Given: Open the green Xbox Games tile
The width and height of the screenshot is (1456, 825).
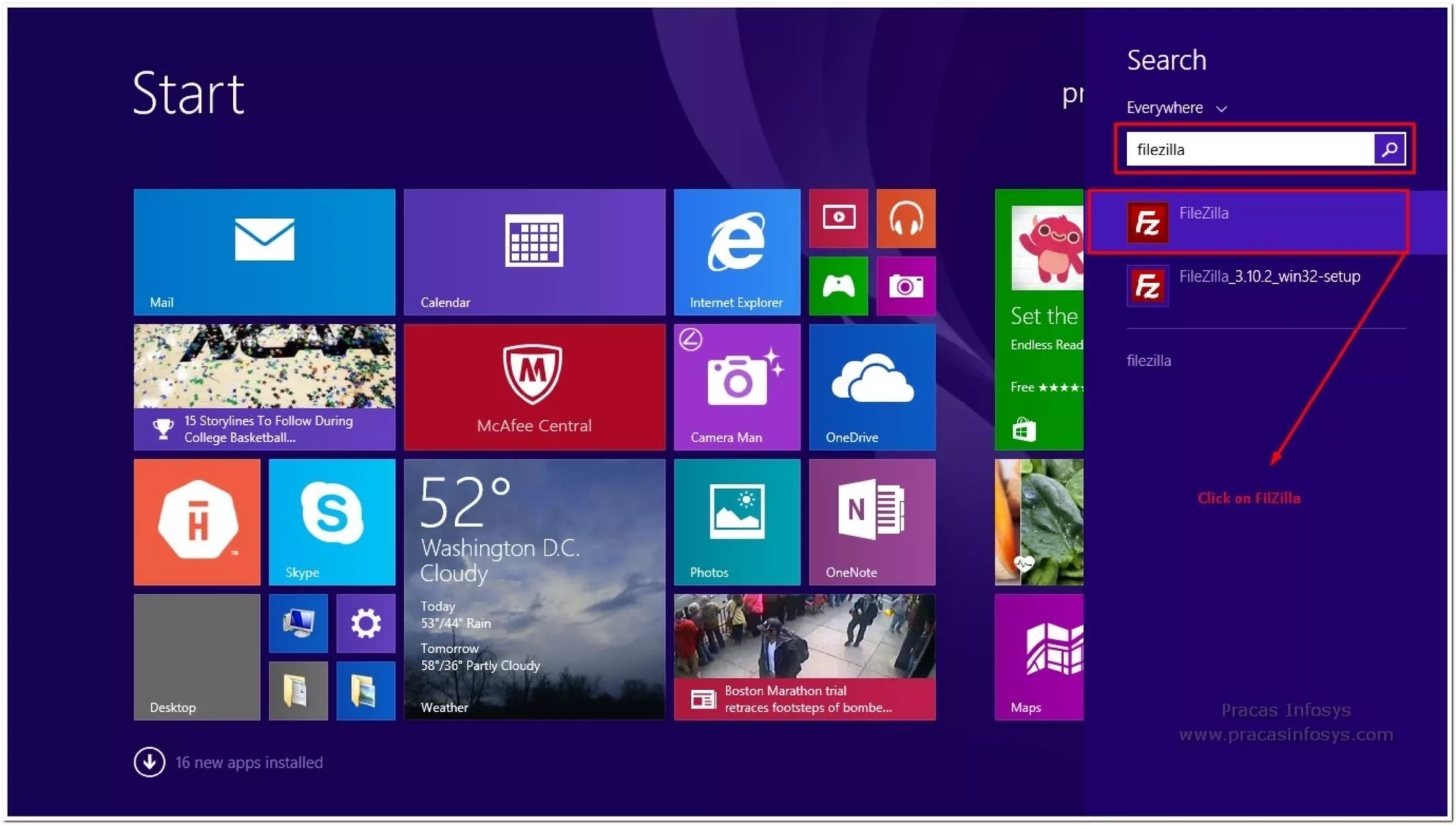Looking at the screenshot, I should pos(838,286).
